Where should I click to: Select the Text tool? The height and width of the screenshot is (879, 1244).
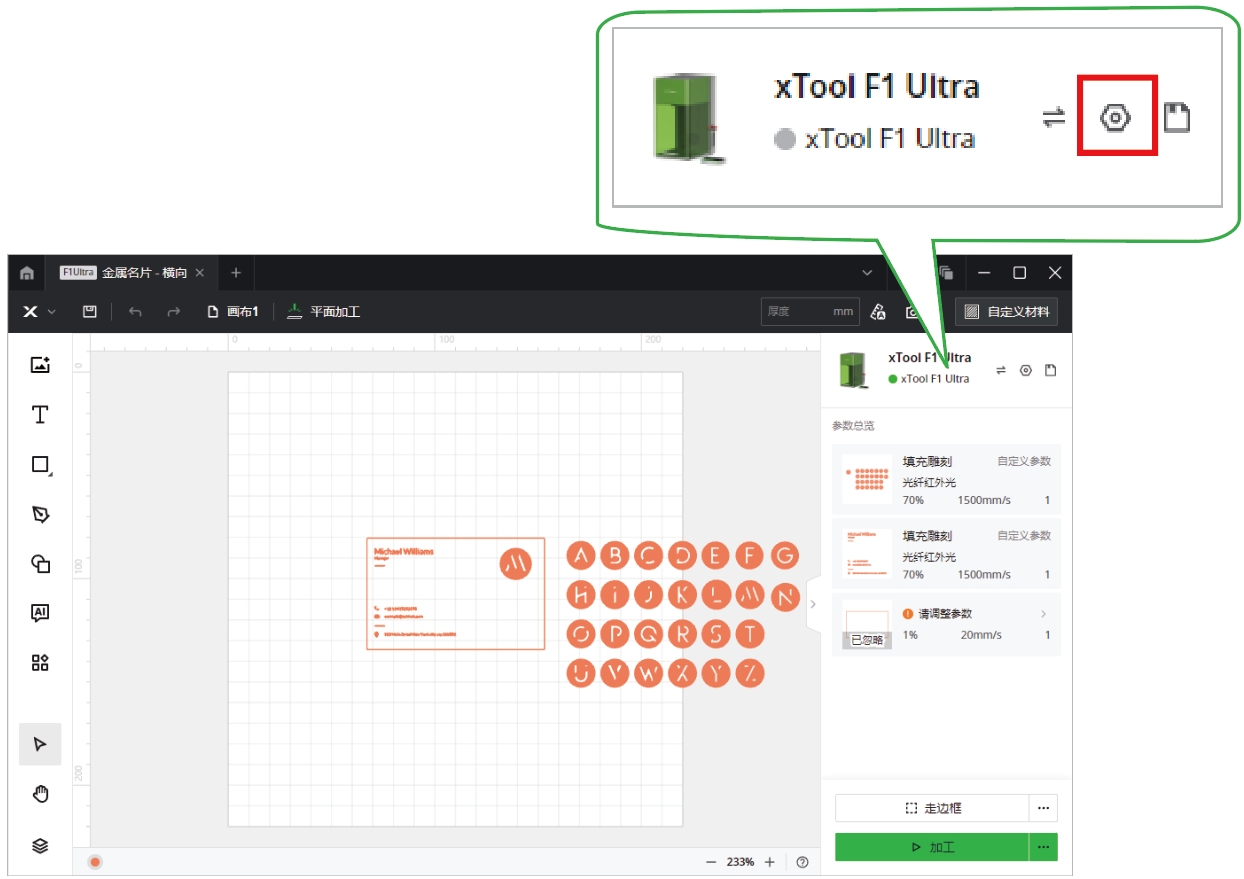(x=40, y=415)
